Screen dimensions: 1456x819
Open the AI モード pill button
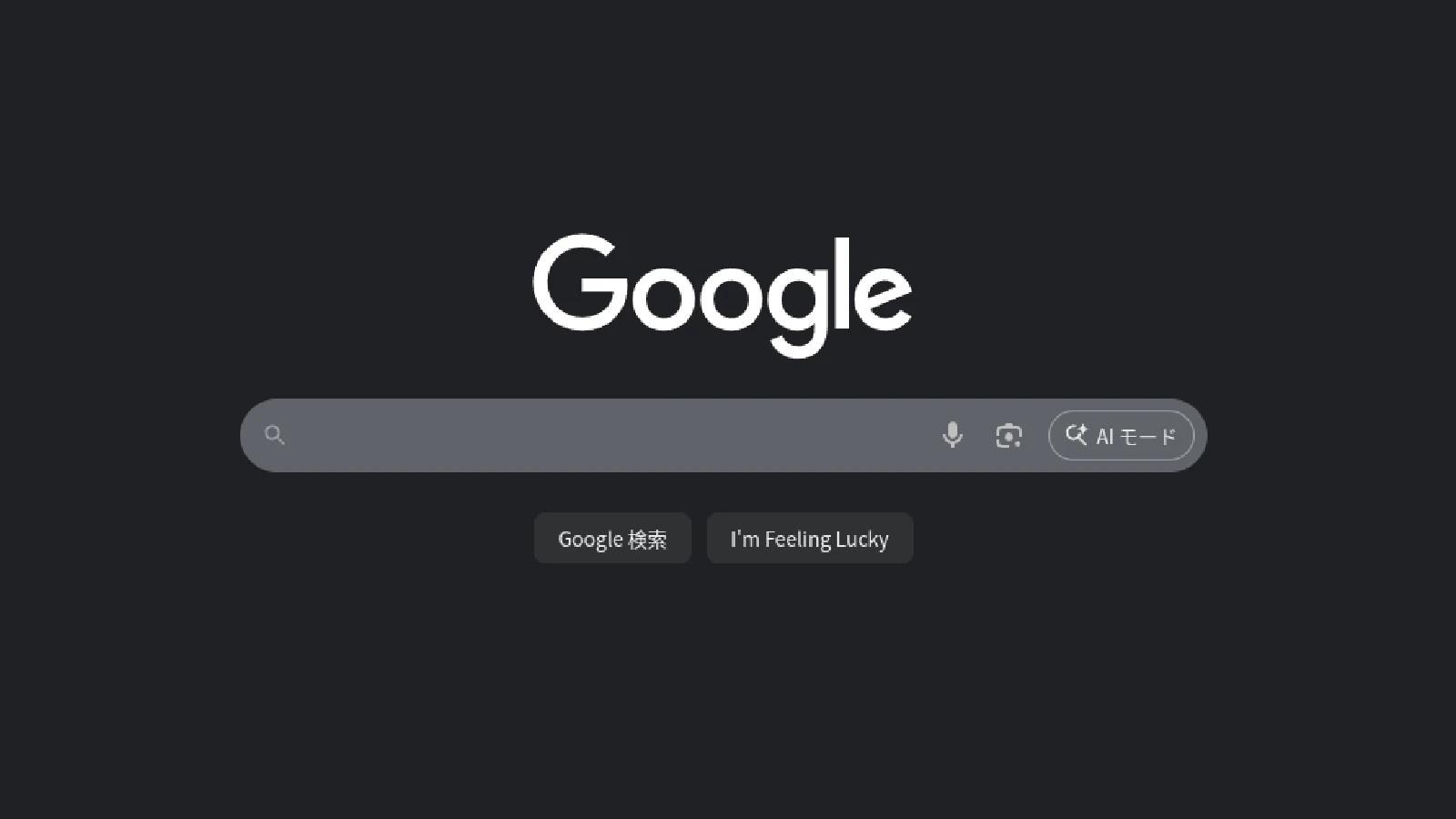pyautogui.click(x=1121, y=435)
